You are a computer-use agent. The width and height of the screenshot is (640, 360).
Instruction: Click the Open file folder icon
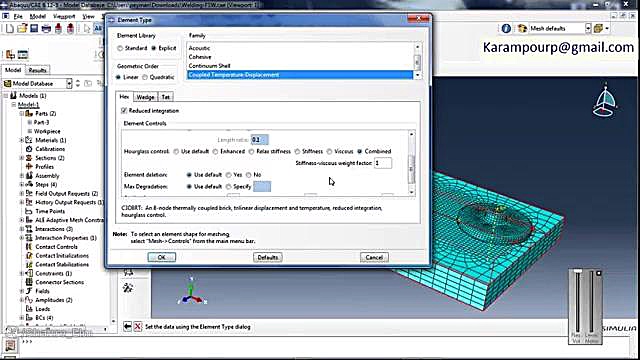click(22, 28)
